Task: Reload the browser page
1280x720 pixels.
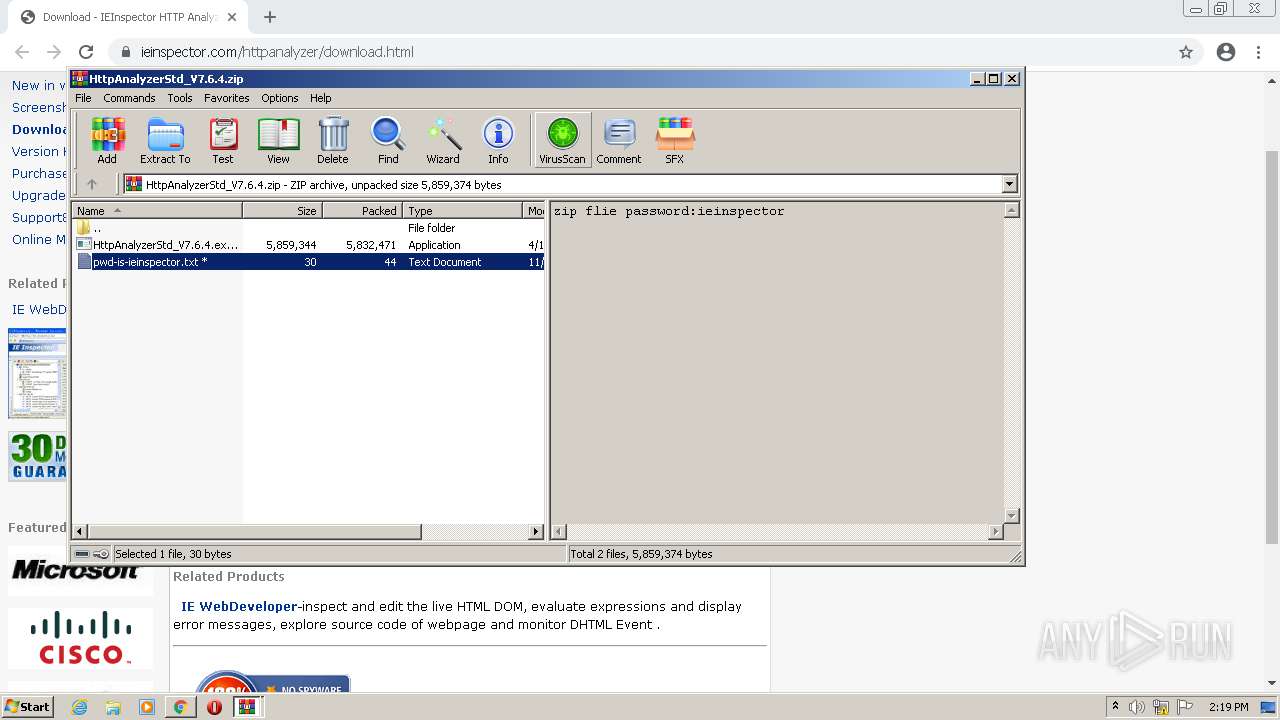Action: 86,52
